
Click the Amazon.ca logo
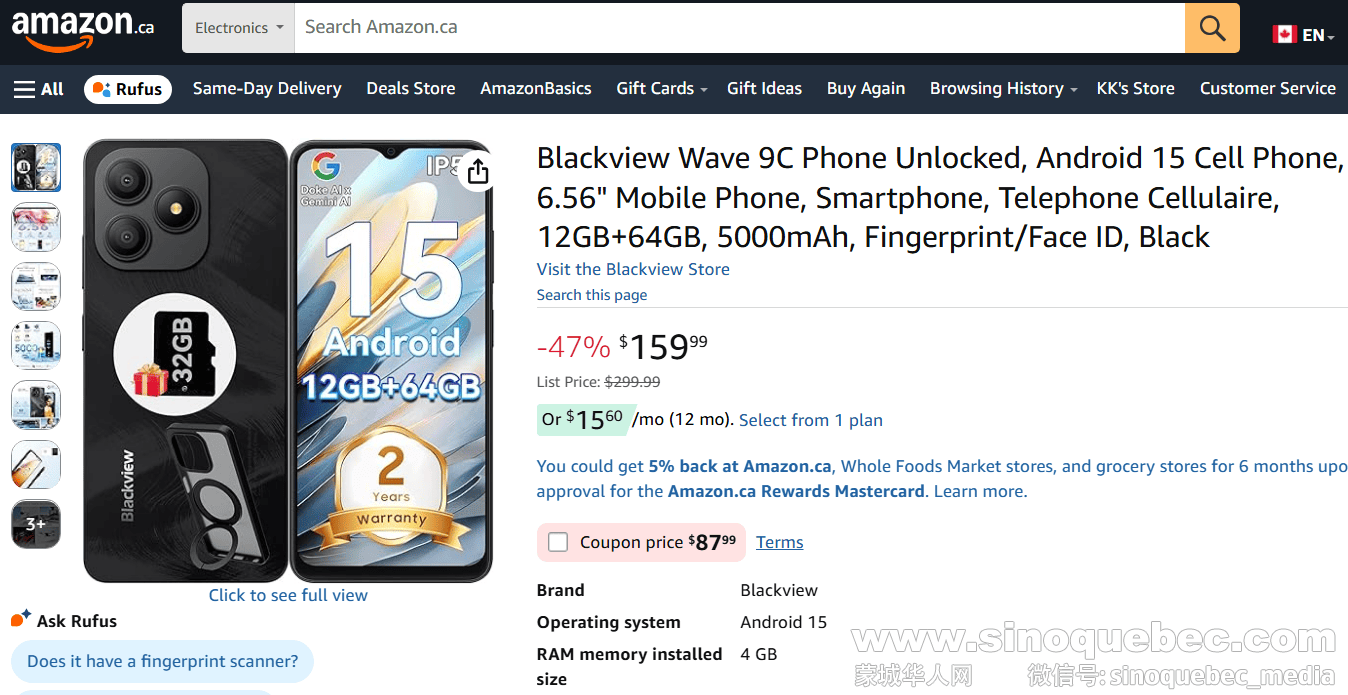80,28
